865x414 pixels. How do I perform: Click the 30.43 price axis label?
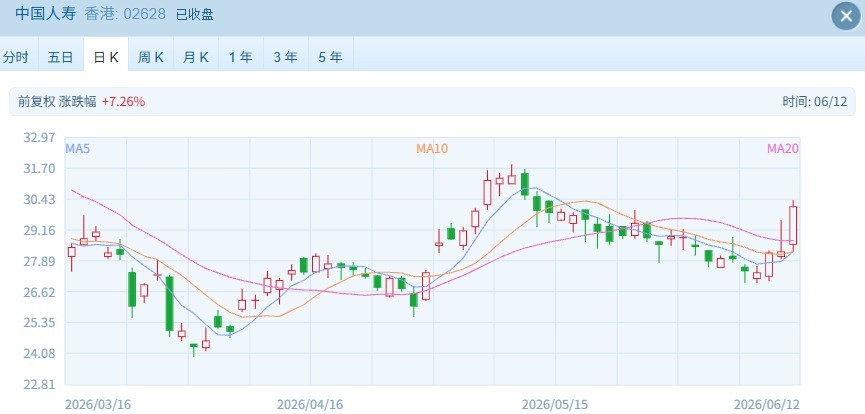click(39, 199)
